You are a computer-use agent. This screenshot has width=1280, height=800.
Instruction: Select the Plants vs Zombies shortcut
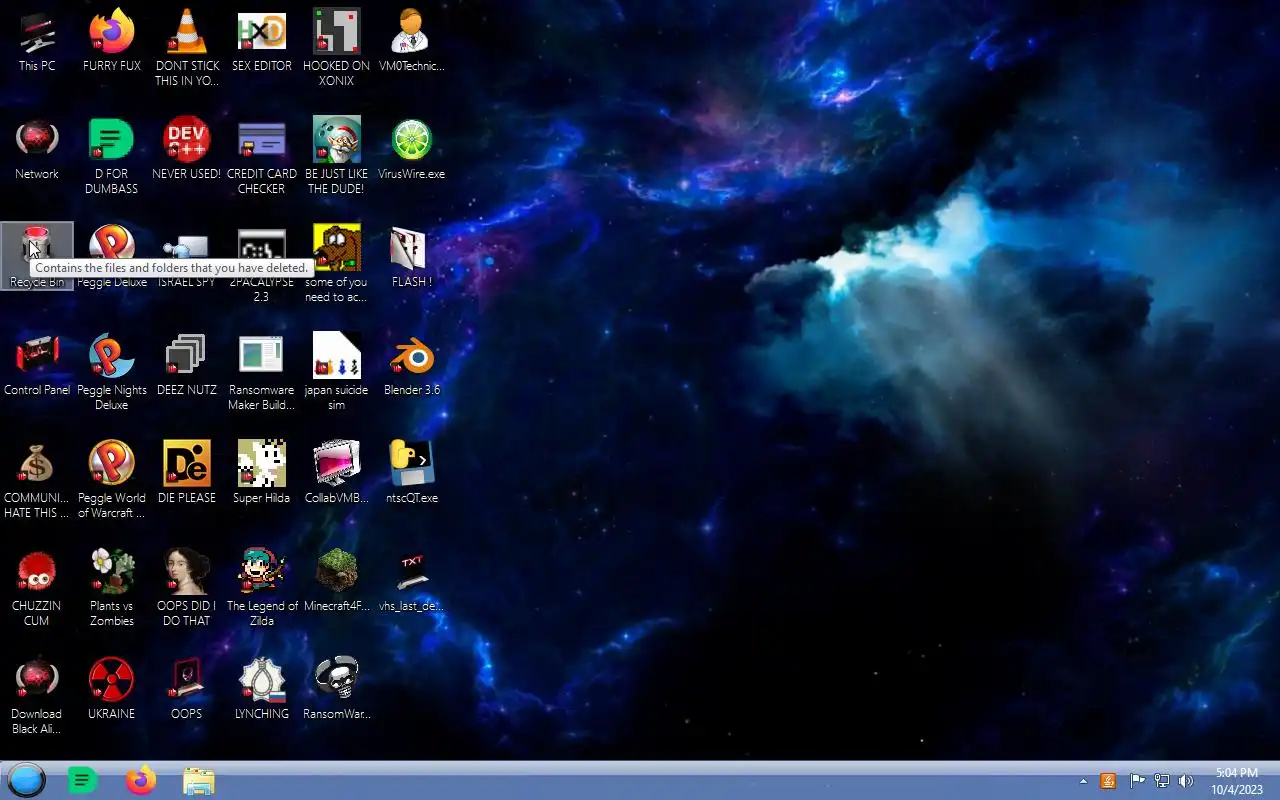tap(112, 588)
